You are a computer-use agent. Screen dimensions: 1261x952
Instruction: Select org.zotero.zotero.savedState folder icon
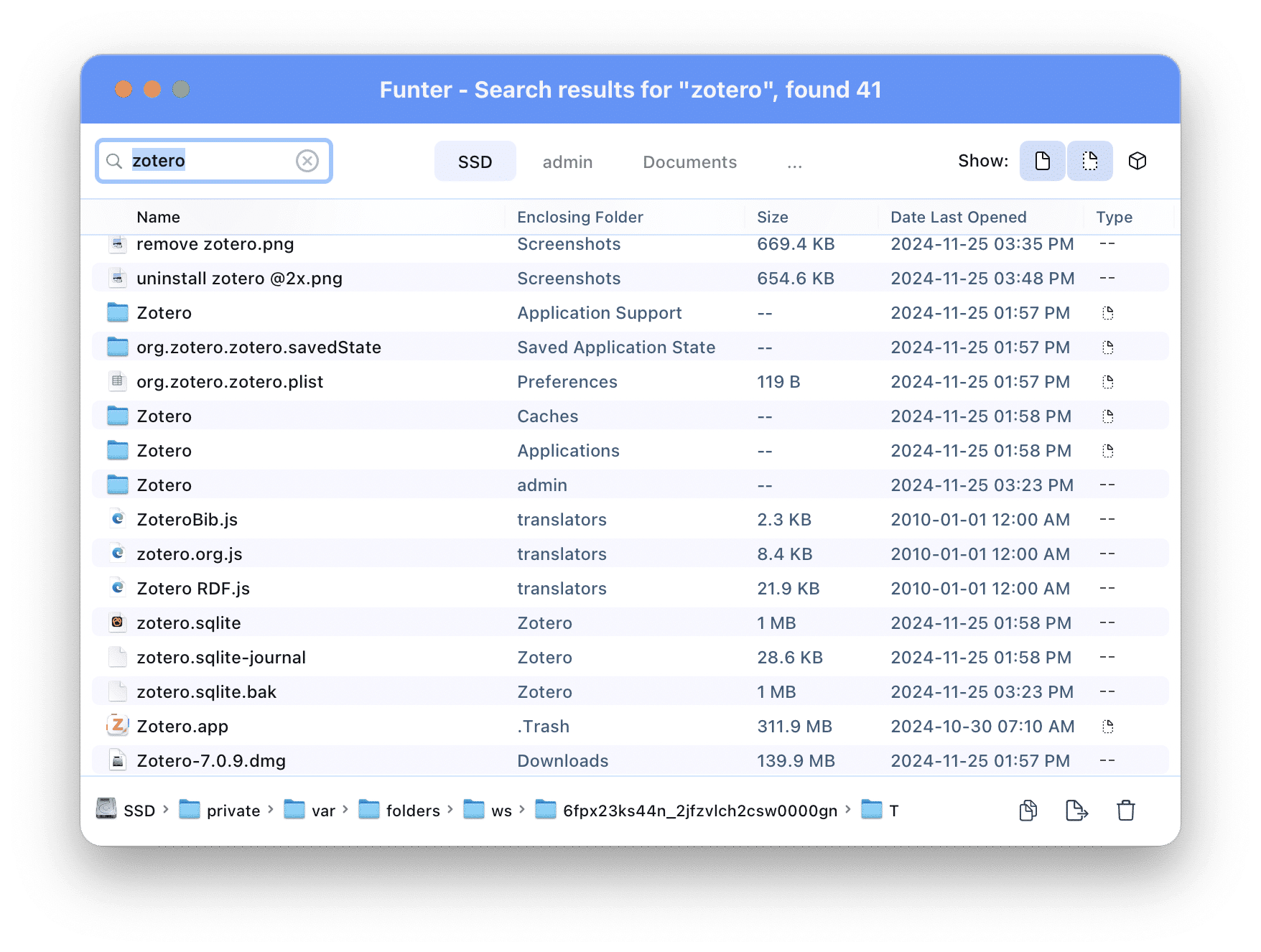point(118,347)
